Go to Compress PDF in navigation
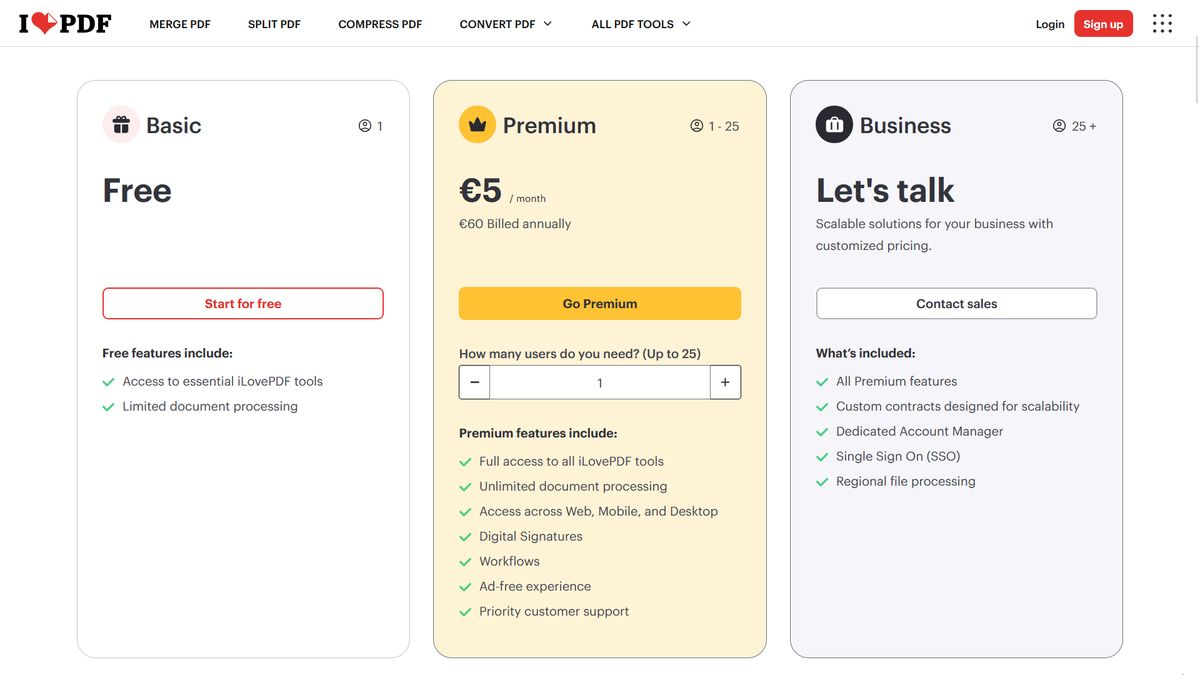The height and width of the screenshot is (675, 1200). pyautogui.click(x=380, y=24)
